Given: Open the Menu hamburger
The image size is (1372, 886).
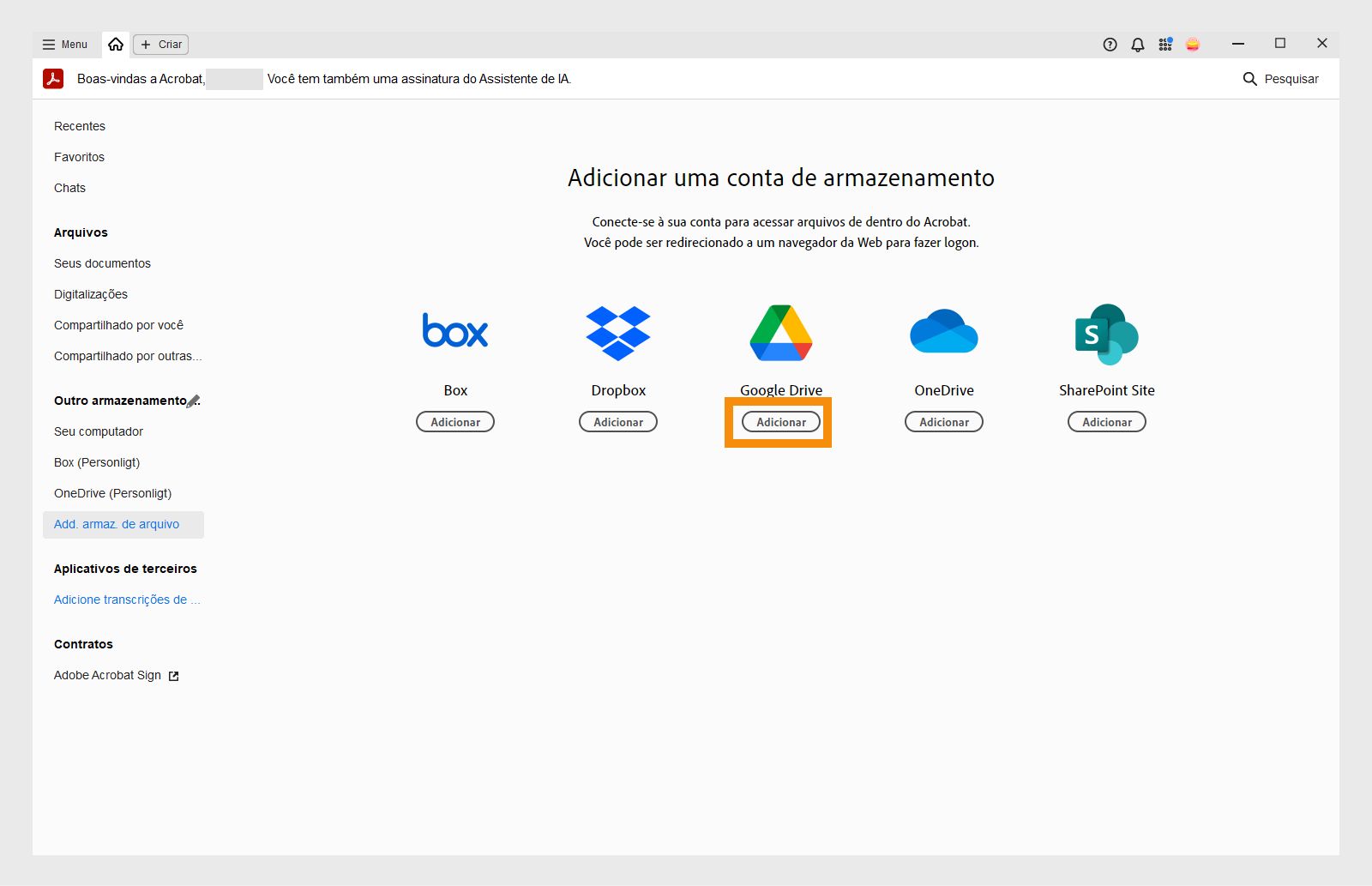Looking at the screenshot, I should pos(64,44).
